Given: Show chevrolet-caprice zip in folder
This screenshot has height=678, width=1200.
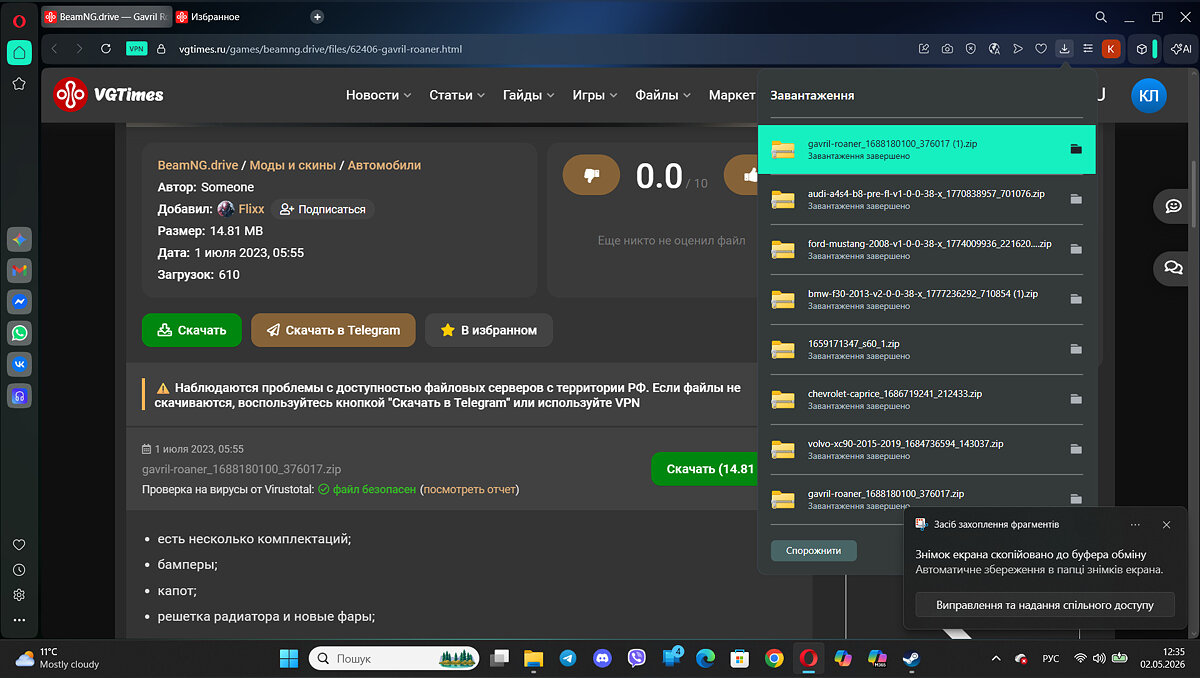Looking at the screenshot, I should (x=1076, y=399).
